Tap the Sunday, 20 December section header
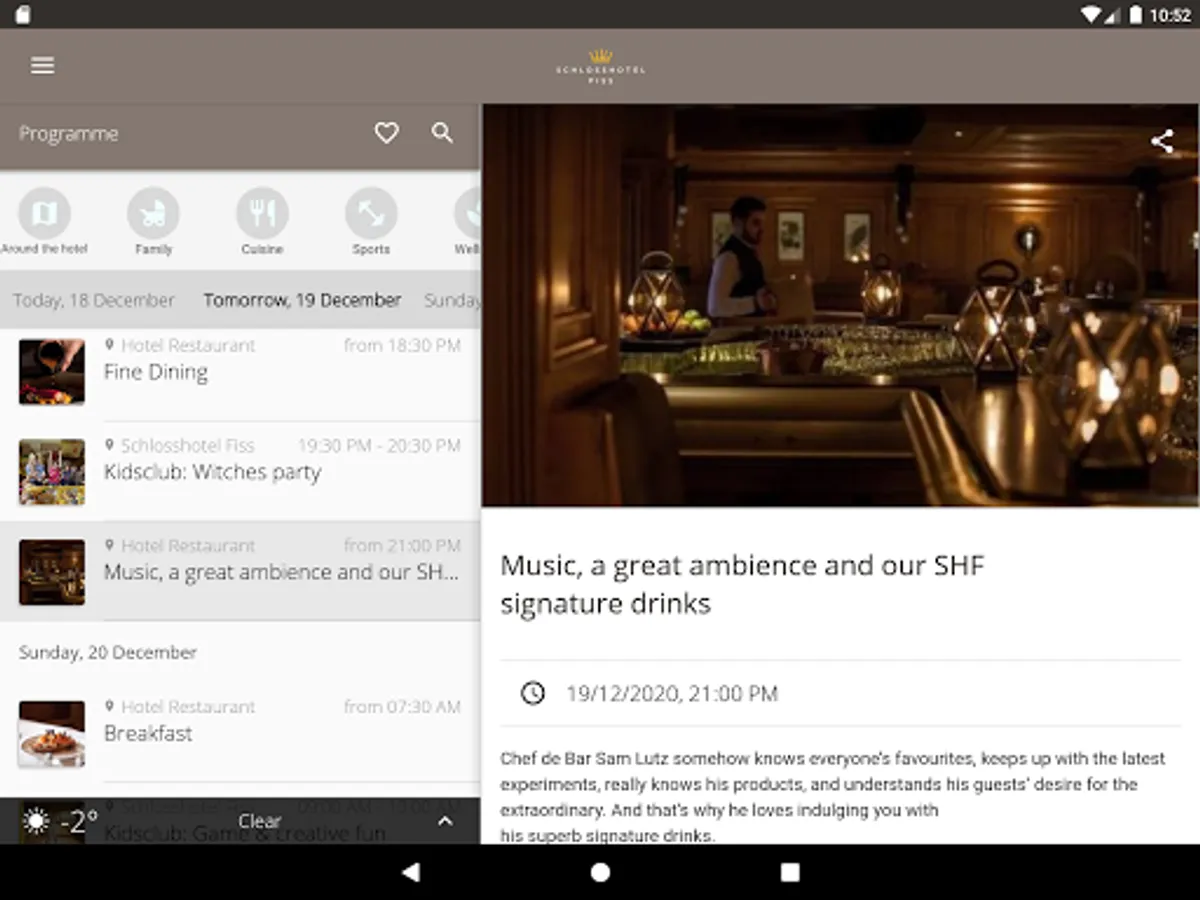This screenshot has width=1200, height=900. 108,652
